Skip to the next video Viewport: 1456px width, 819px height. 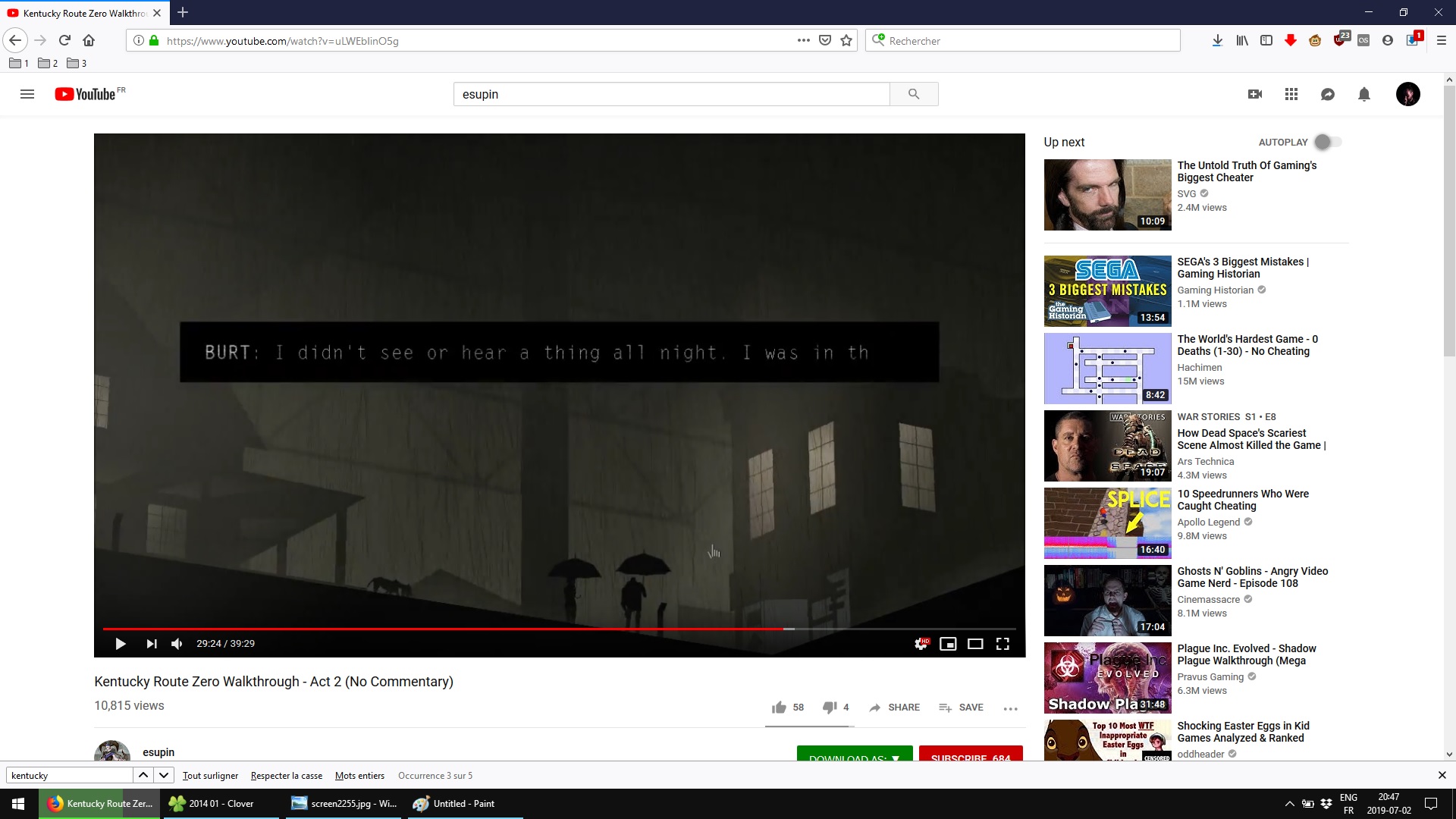pyautogui.click(x=152, y=644)
